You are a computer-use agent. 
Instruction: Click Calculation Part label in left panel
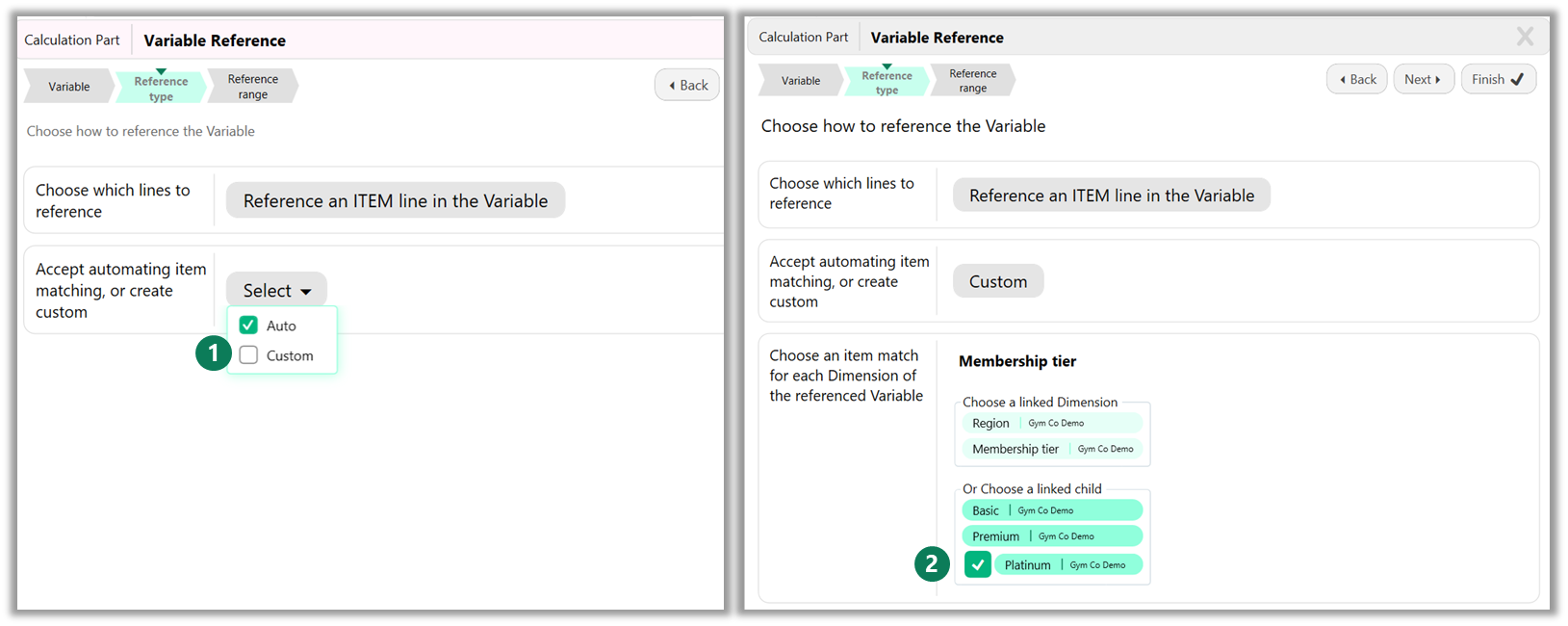click(72, 39)
